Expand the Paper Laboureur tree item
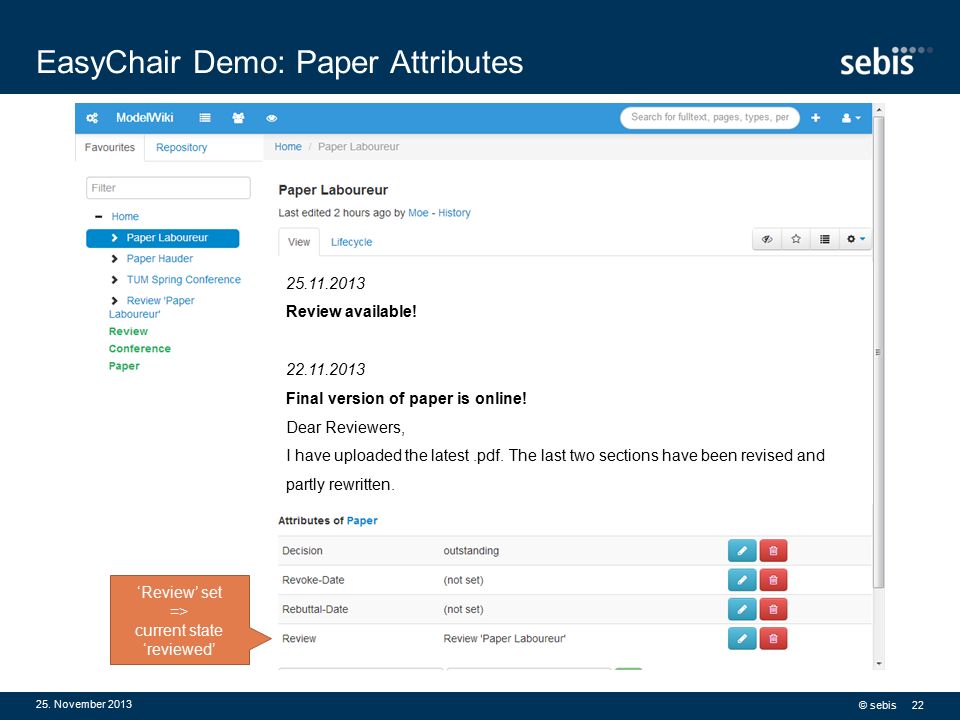This screenshot has width=960, height=720. pyautogui.click(x=114, y=238)
